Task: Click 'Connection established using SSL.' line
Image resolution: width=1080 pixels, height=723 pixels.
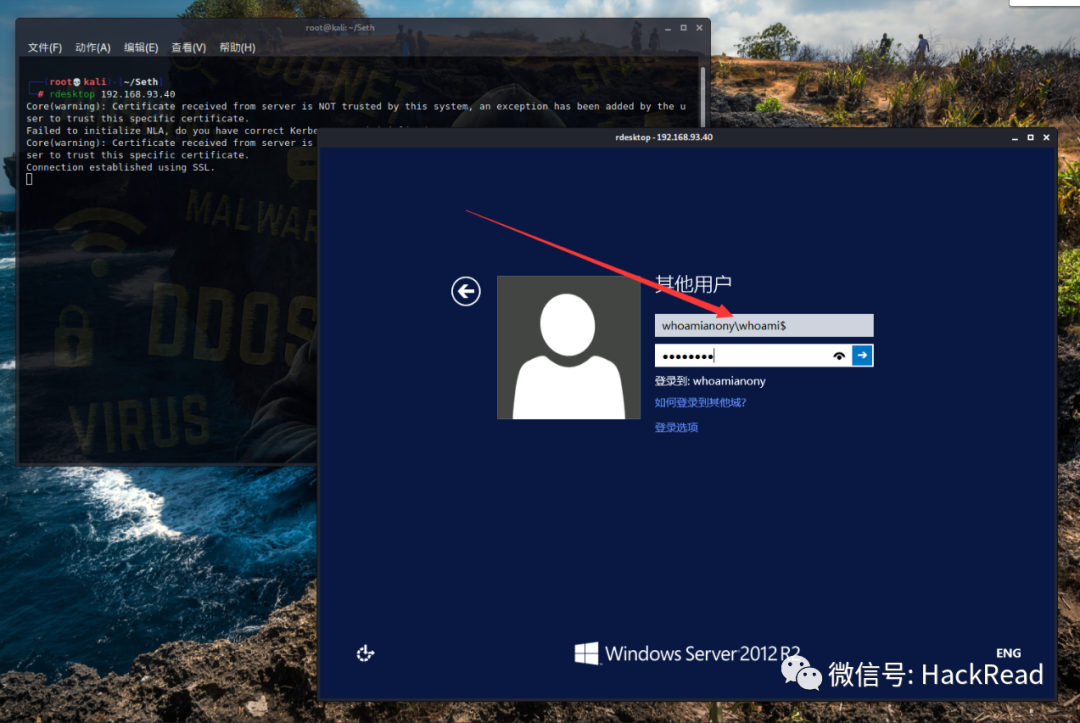Action: click(x=121, y=167)
